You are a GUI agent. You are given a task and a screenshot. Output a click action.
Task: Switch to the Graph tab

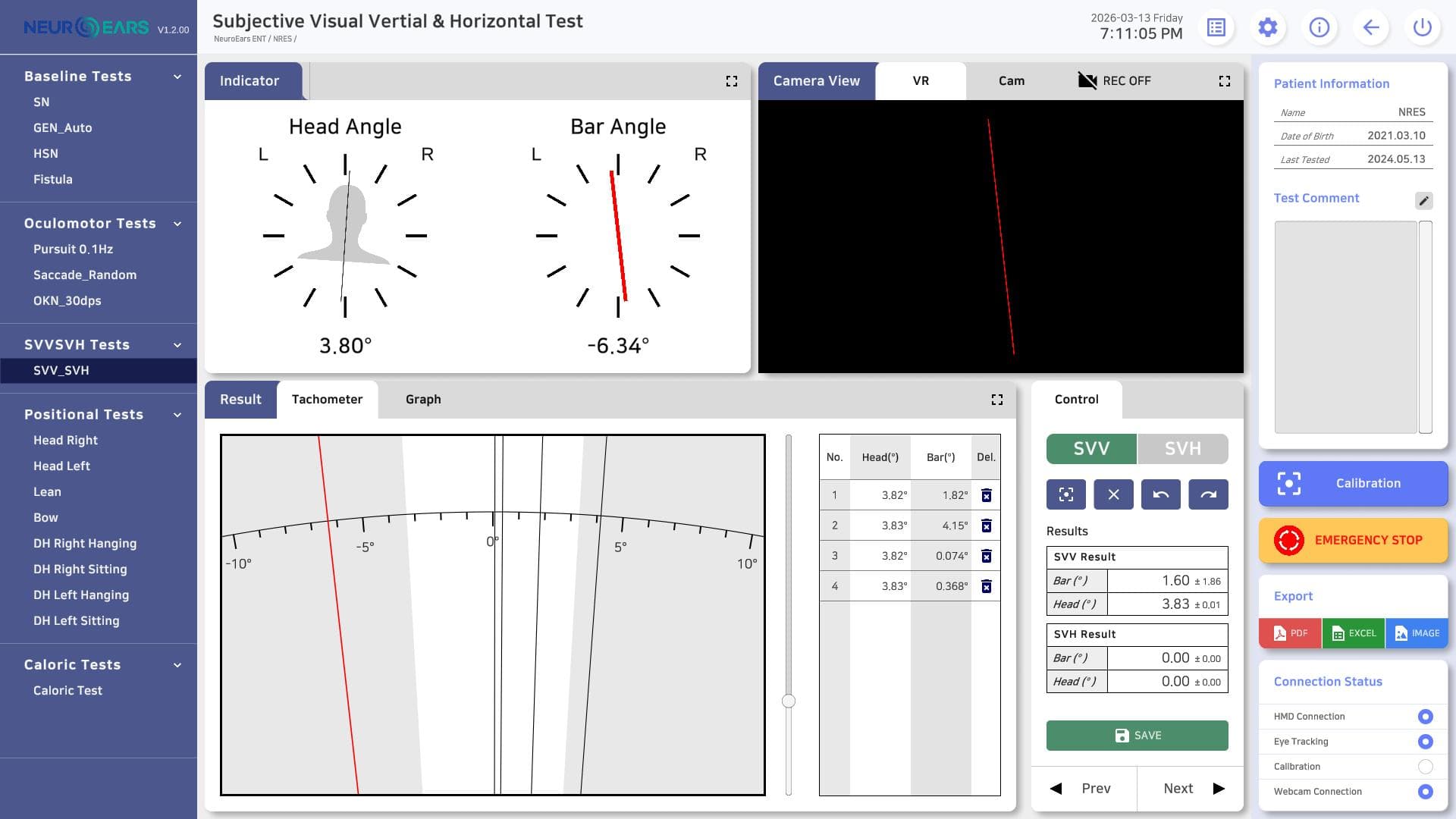tap(423, 400)
